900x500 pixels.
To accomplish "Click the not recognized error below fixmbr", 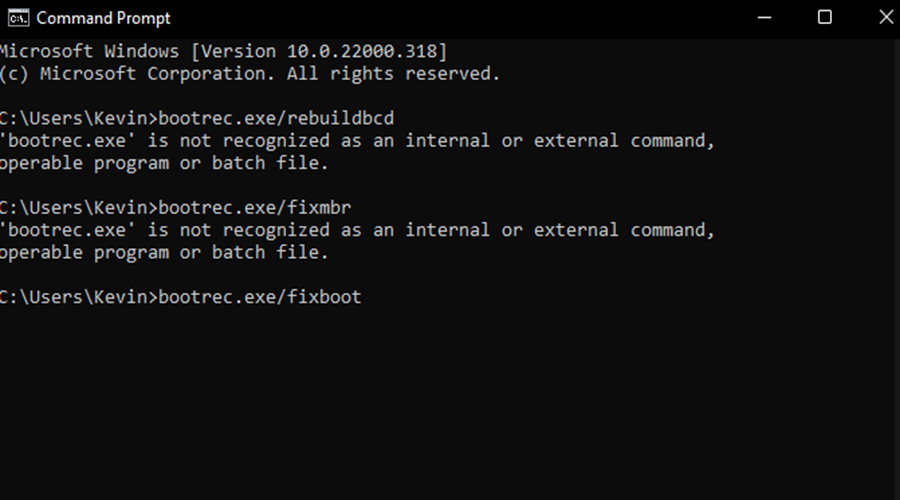I will pos(357,230).
